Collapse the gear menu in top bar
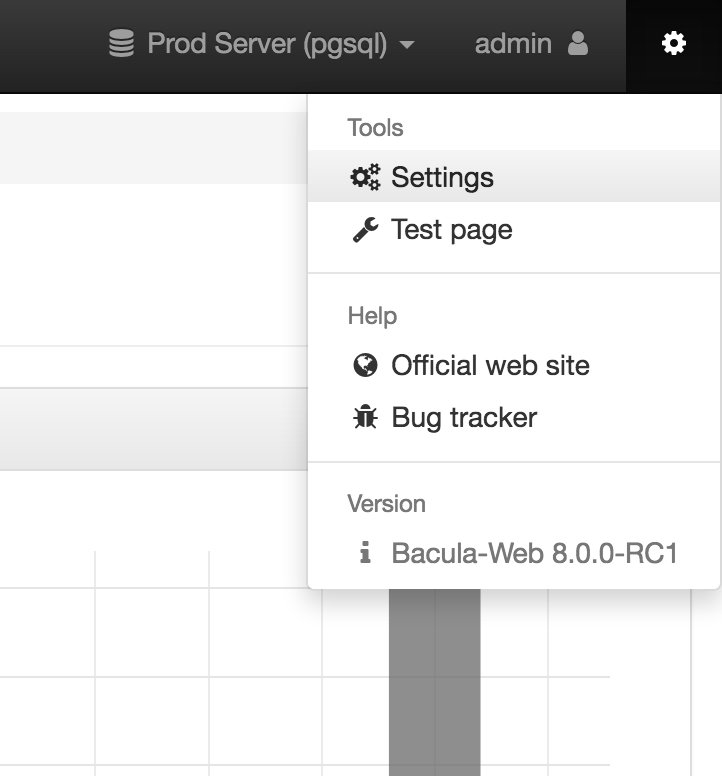This screenshot has width=722, height=776. tap(674, 44)
